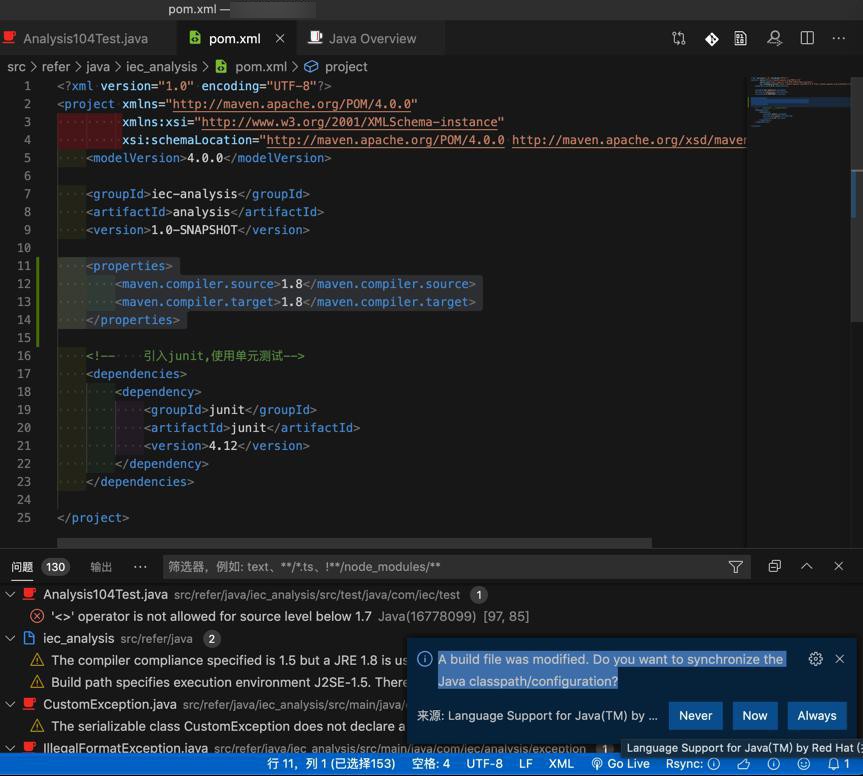
Task: Open the editor's more actions ellipsis menu
Action: (x=838, y=38)
